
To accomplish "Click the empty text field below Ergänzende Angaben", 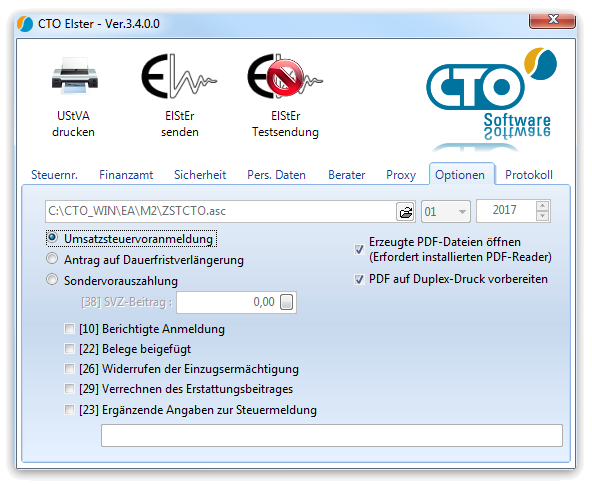I will click(331, 435).
